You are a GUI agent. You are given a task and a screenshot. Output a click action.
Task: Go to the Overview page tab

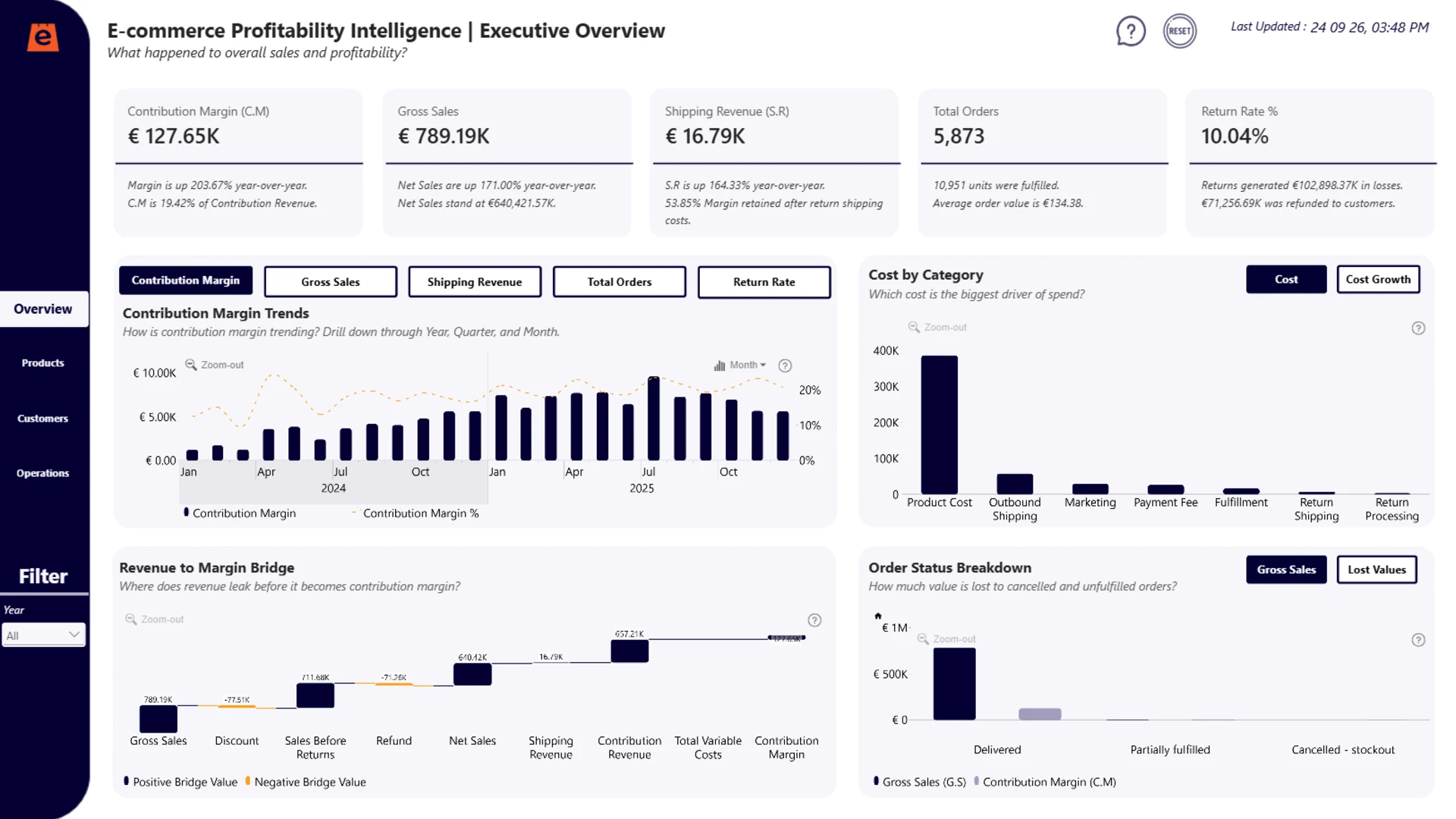pyautogui.click(x=43, y=309)
